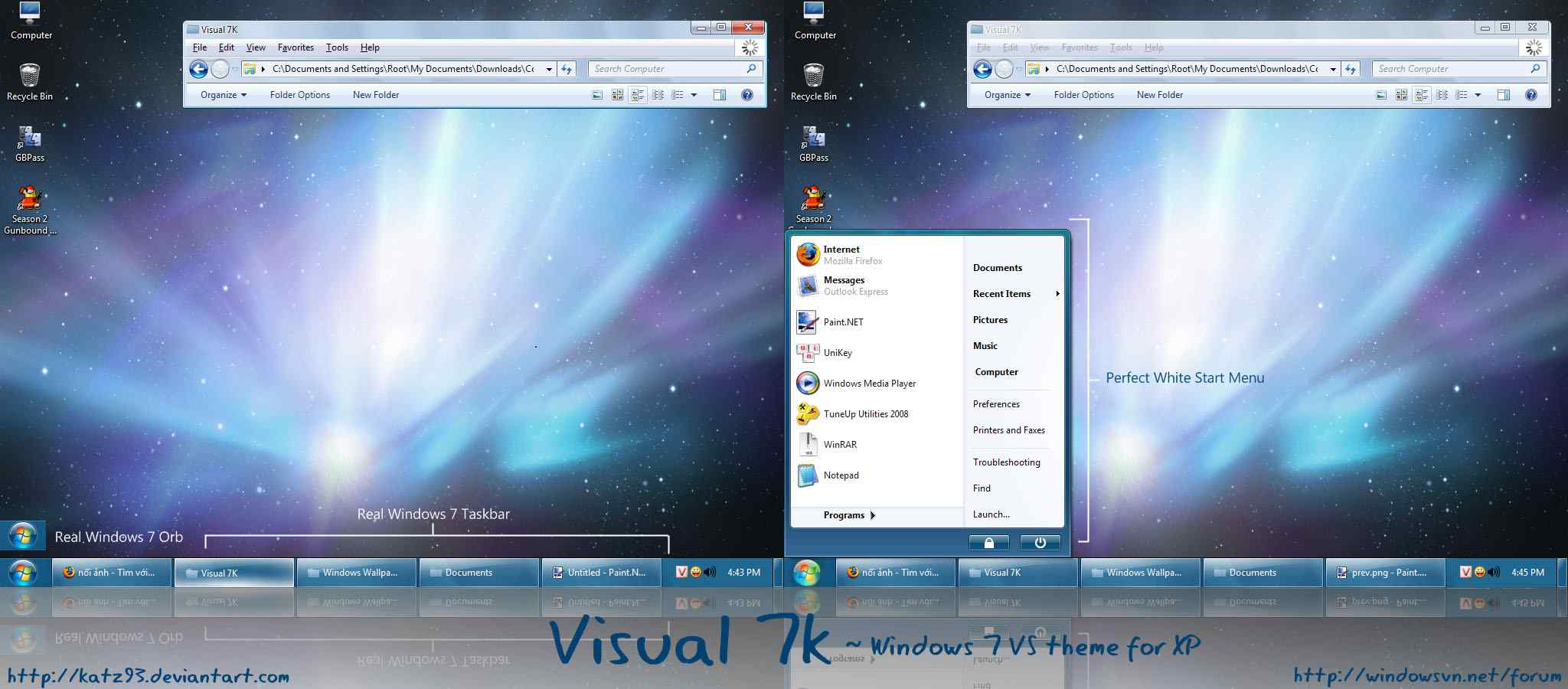Click Back arrow in active Visual 7K window

tap(198, 70)
